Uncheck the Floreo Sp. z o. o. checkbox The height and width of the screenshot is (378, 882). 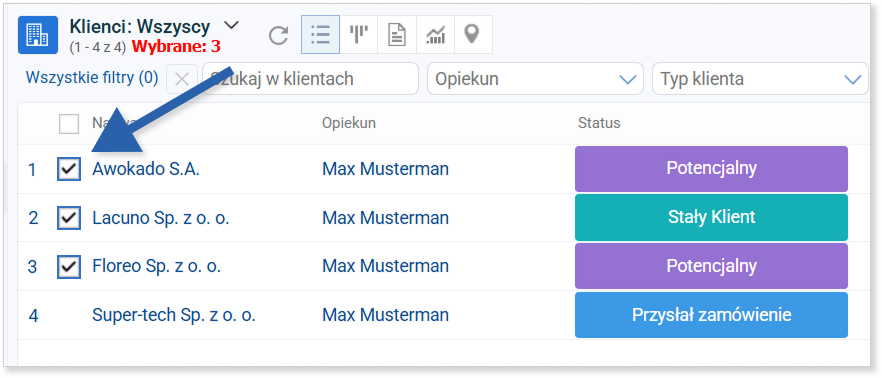click(69, 266)
